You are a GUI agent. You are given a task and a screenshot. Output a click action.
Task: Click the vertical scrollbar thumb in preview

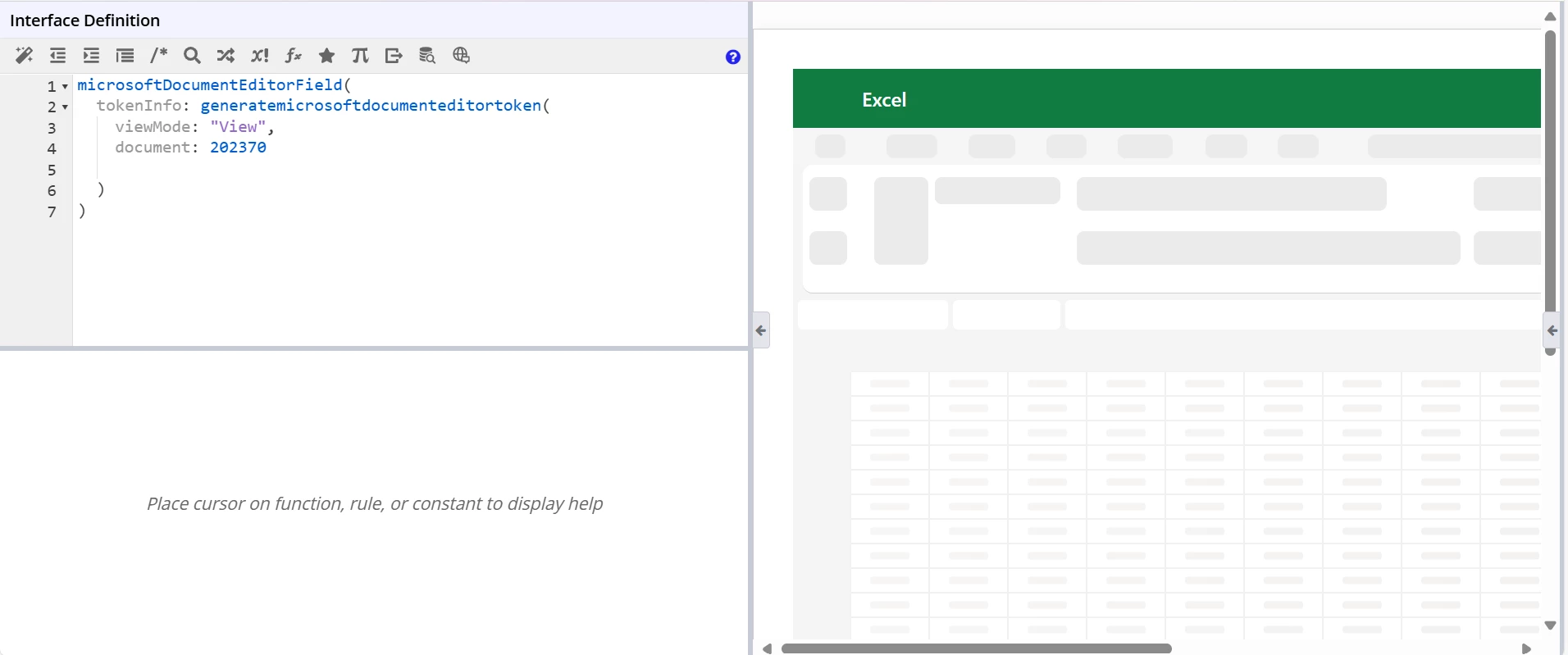[x=1550, y=193]
